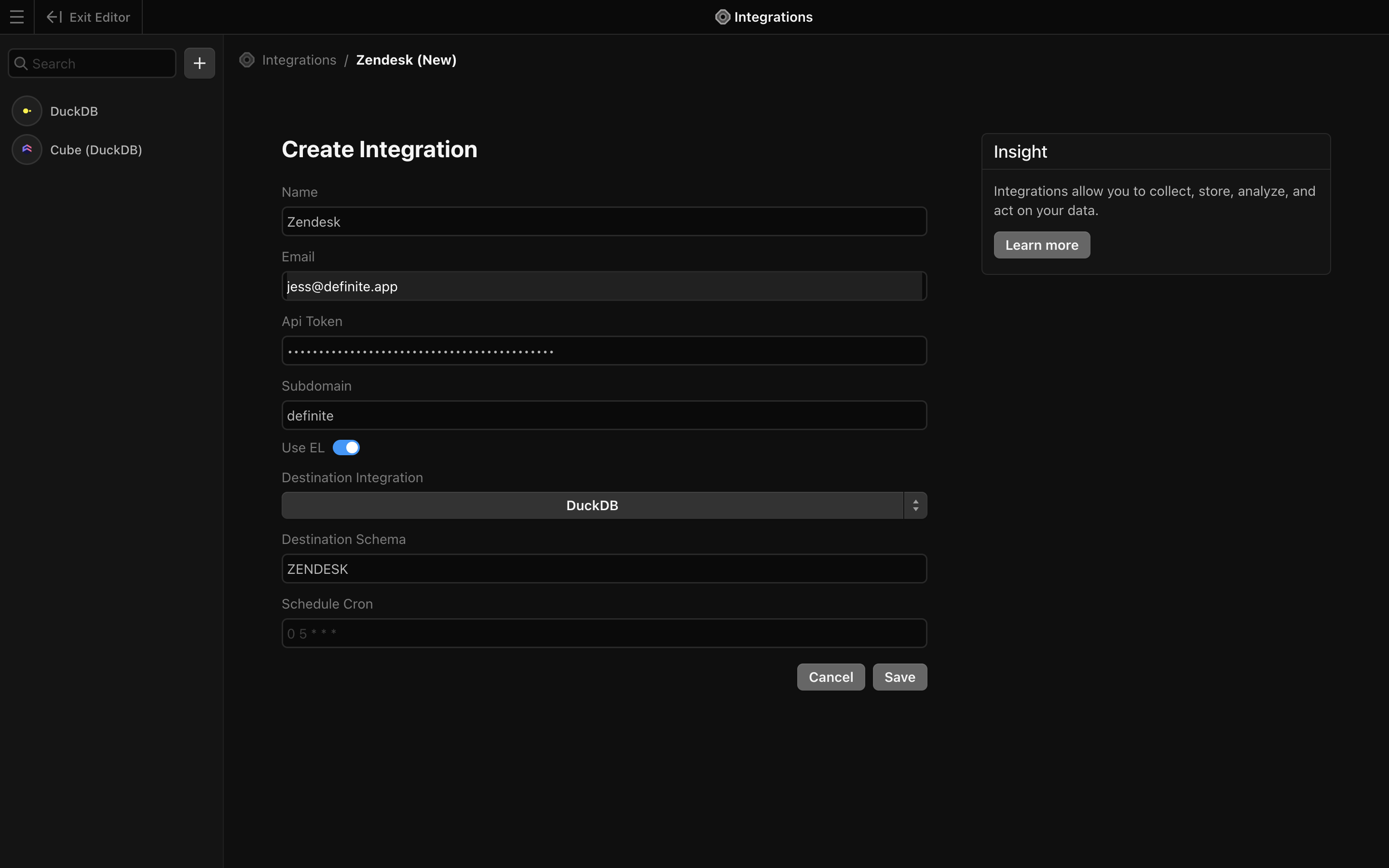Click the Create Integration heading
1389x868 pixels.
point(380,150)
